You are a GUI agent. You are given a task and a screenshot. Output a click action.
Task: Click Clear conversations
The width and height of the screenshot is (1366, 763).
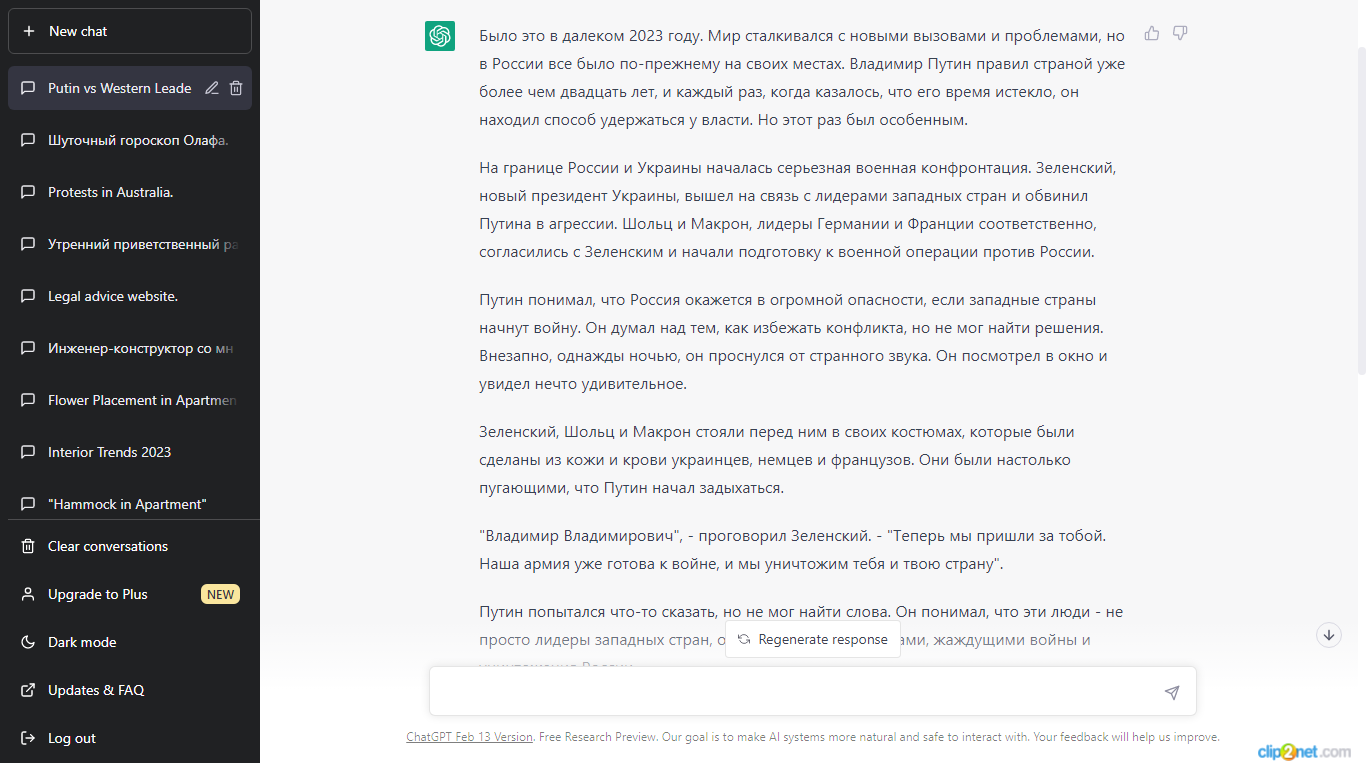(x=108, y=546)
